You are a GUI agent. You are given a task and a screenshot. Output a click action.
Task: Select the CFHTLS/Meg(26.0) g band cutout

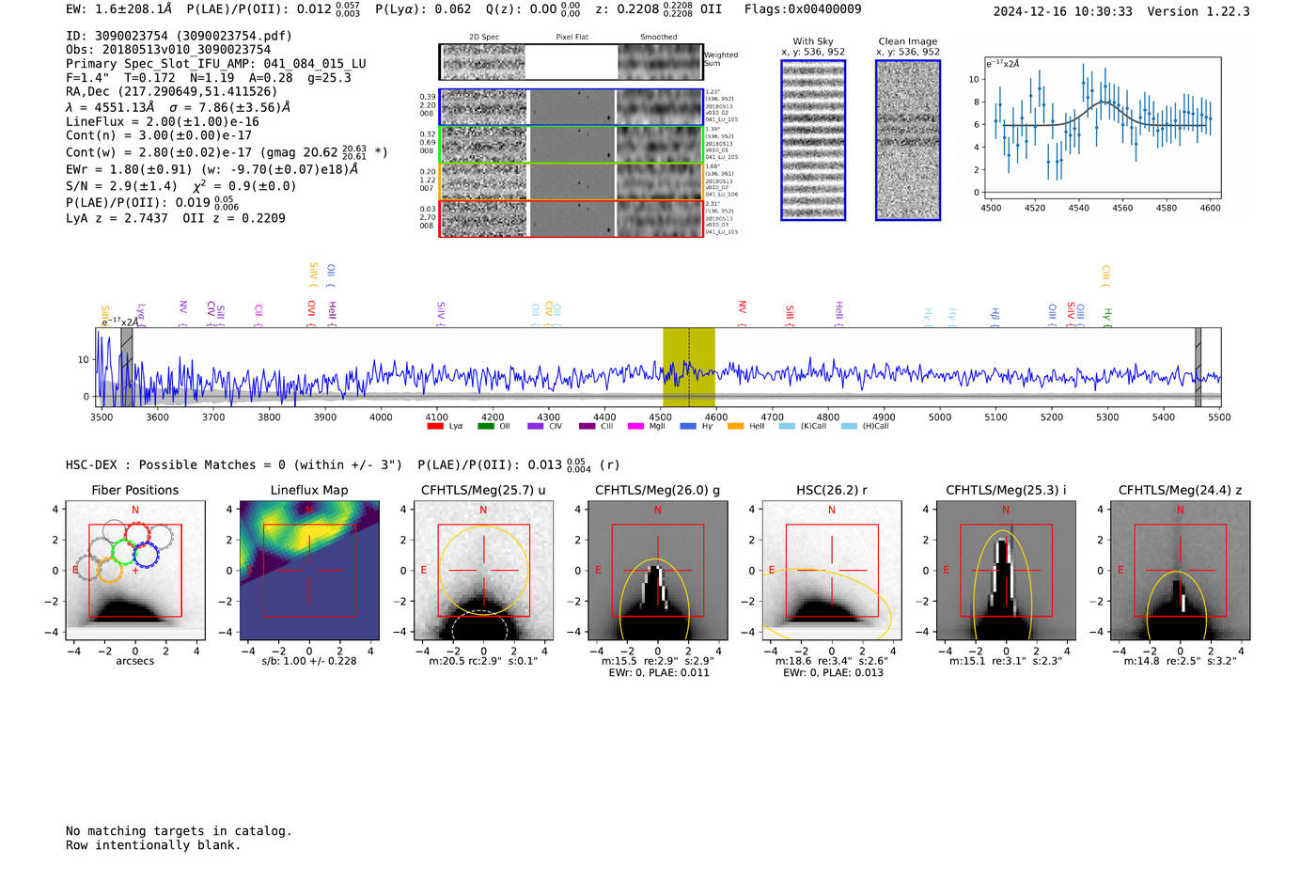click(658, 571)
